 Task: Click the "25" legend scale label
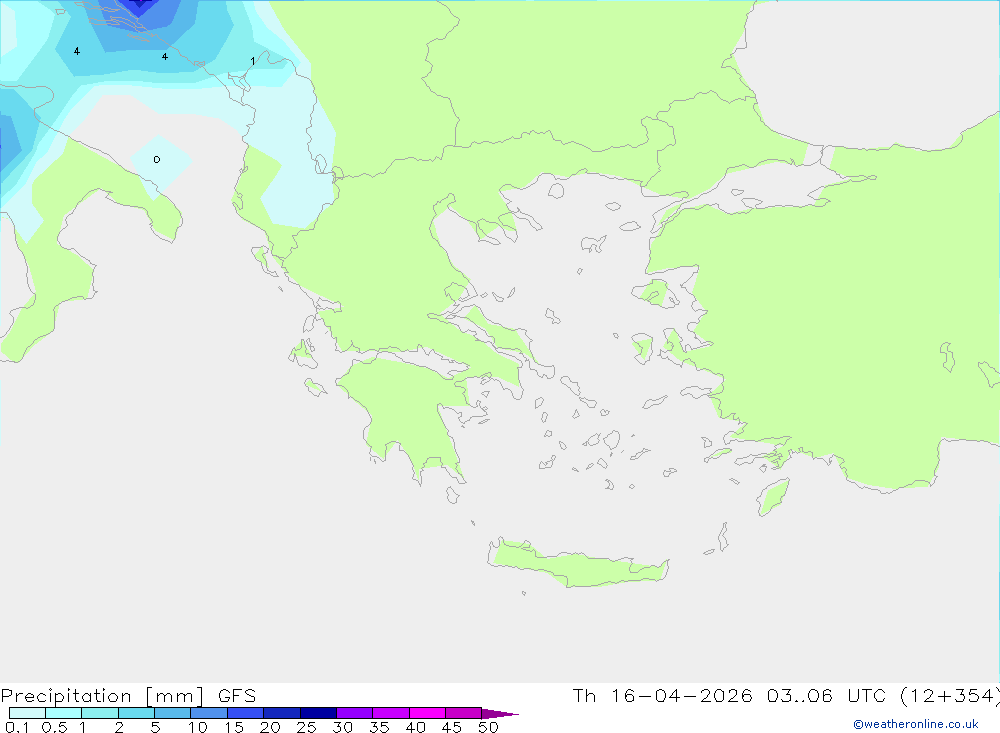click(x=306, y=727)
